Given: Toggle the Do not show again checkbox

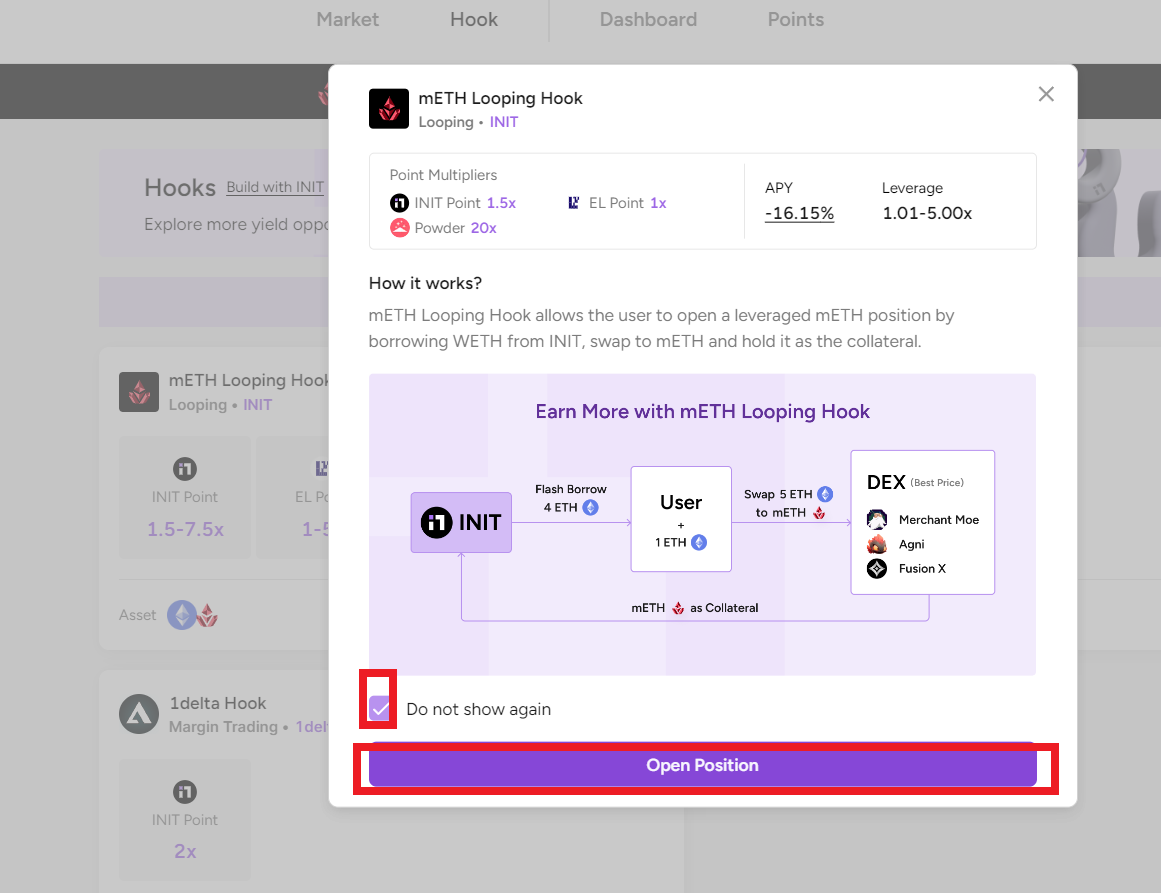Looking at the screenshot, I should point(379,709).
